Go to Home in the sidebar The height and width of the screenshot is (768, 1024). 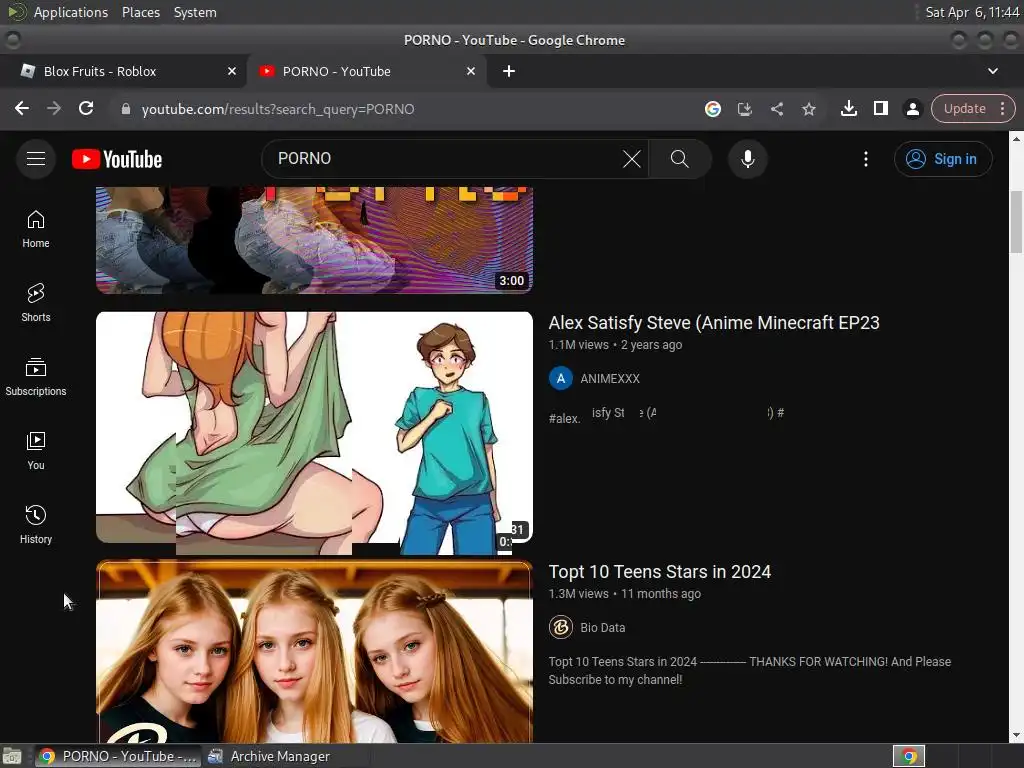35,229
